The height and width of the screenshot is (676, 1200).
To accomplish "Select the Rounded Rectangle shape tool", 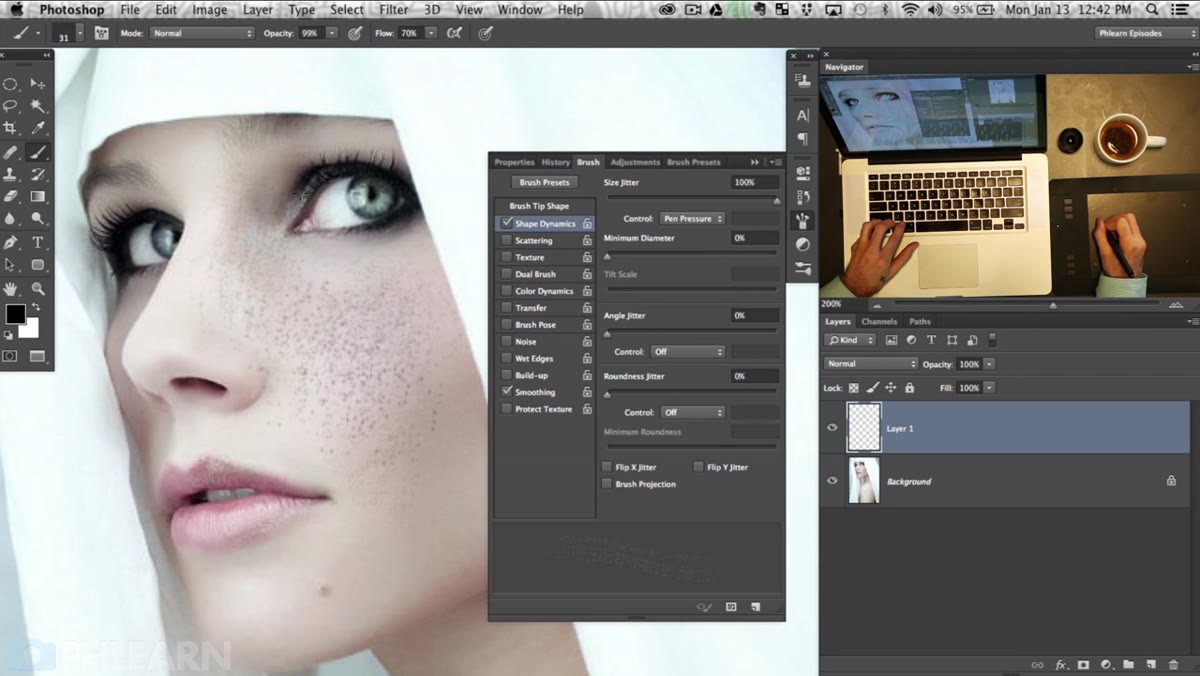I will click(x=37, y=265).
